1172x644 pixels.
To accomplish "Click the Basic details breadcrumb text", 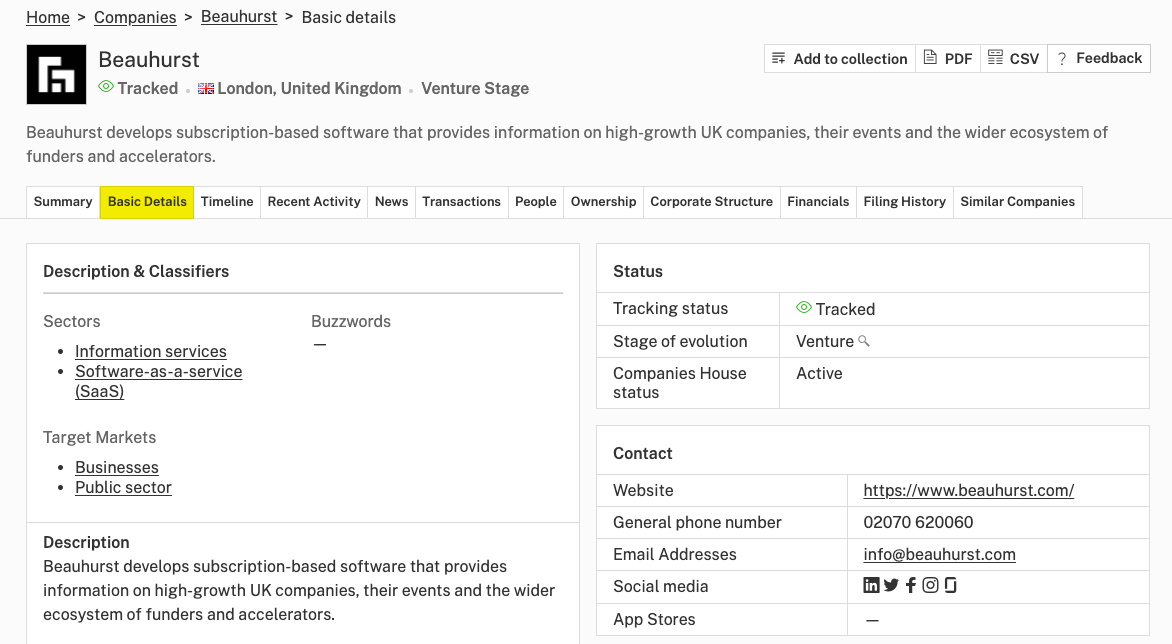I will coord(348,17).
